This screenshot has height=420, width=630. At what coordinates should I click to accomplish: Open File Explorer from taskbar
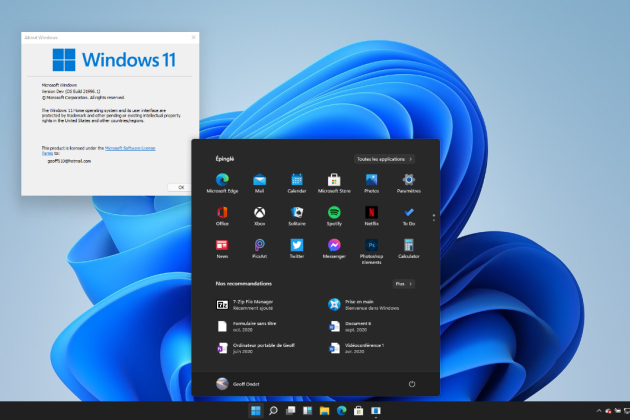[324, 410]
